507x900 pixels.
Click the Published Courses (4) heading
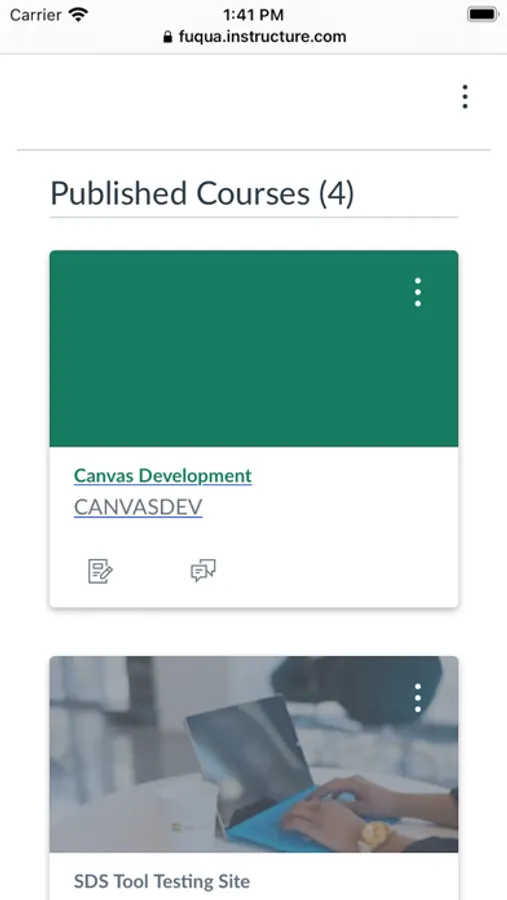pyautogui.click(x=202, y=193)
